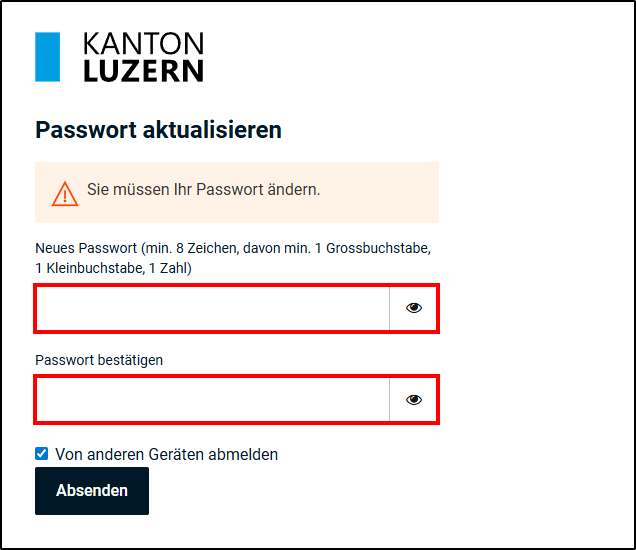Click the 'Sie müssen Ihr Passwort ändern.' message
636x550 pixels.
(x=203, y=190)
